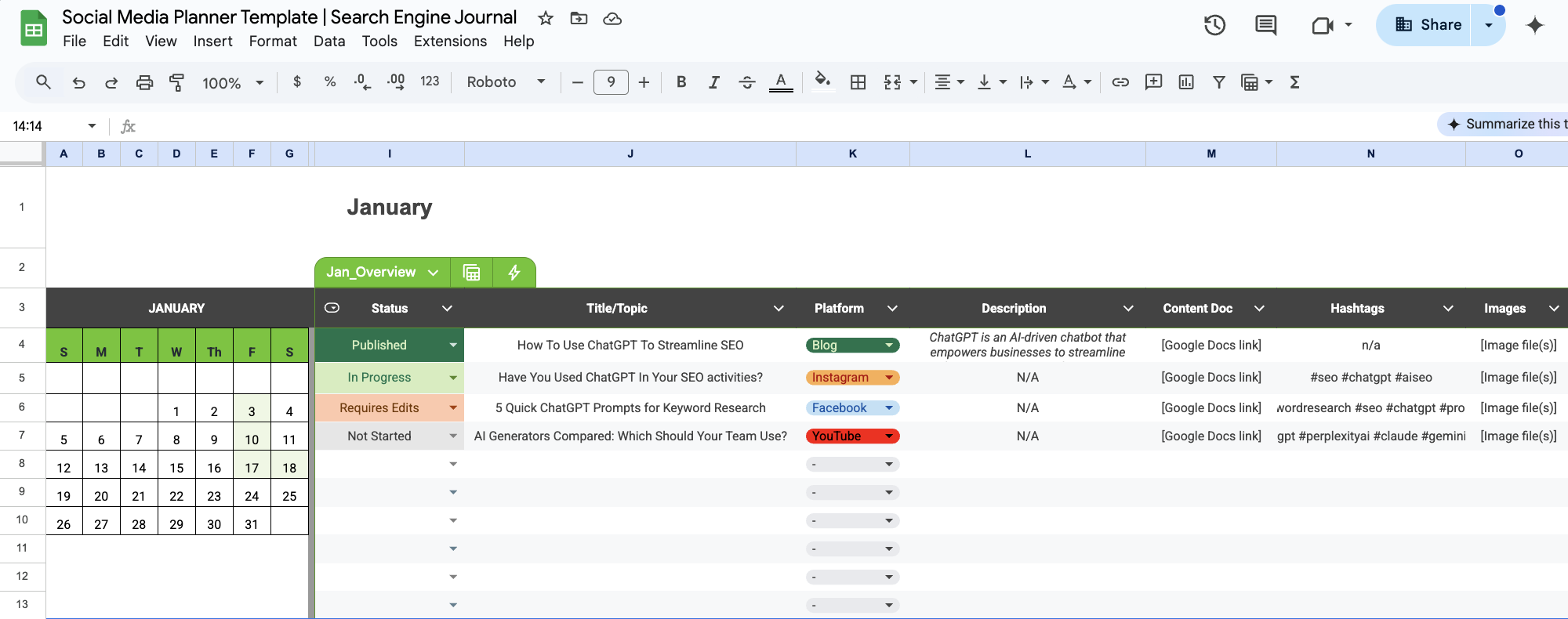The image size is (1568, 619).
Task: Activate the Paint format roller
Action: pyautogui.click(x=176, y=82)
